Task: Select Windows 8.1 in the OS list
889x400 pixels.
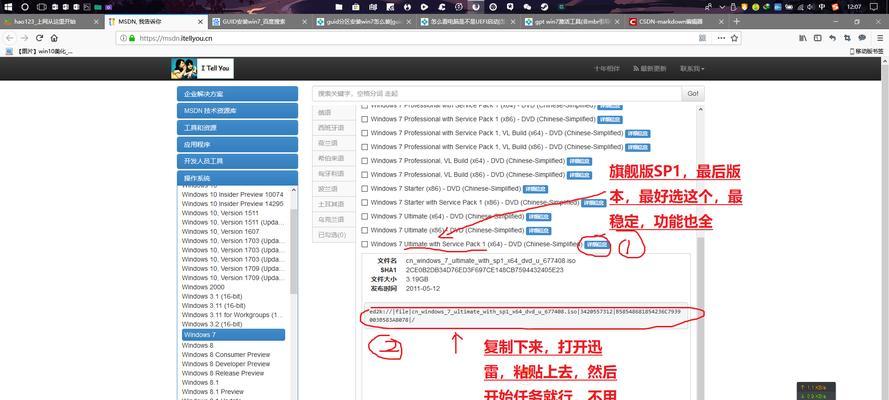Action: pyautogui.click(x=200, y=382)
